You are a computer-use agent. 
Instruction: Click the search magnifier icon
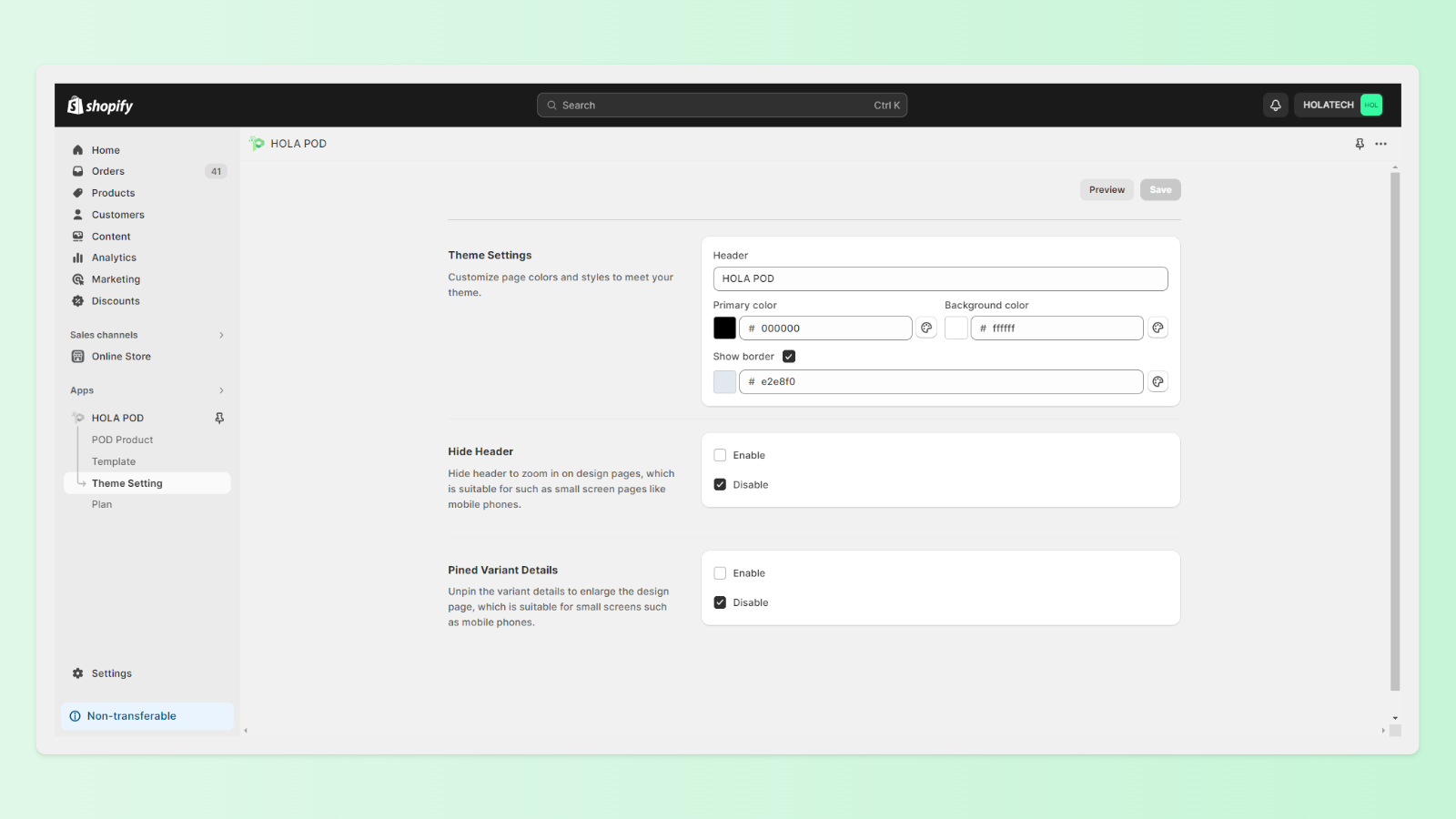click(551, 106)
